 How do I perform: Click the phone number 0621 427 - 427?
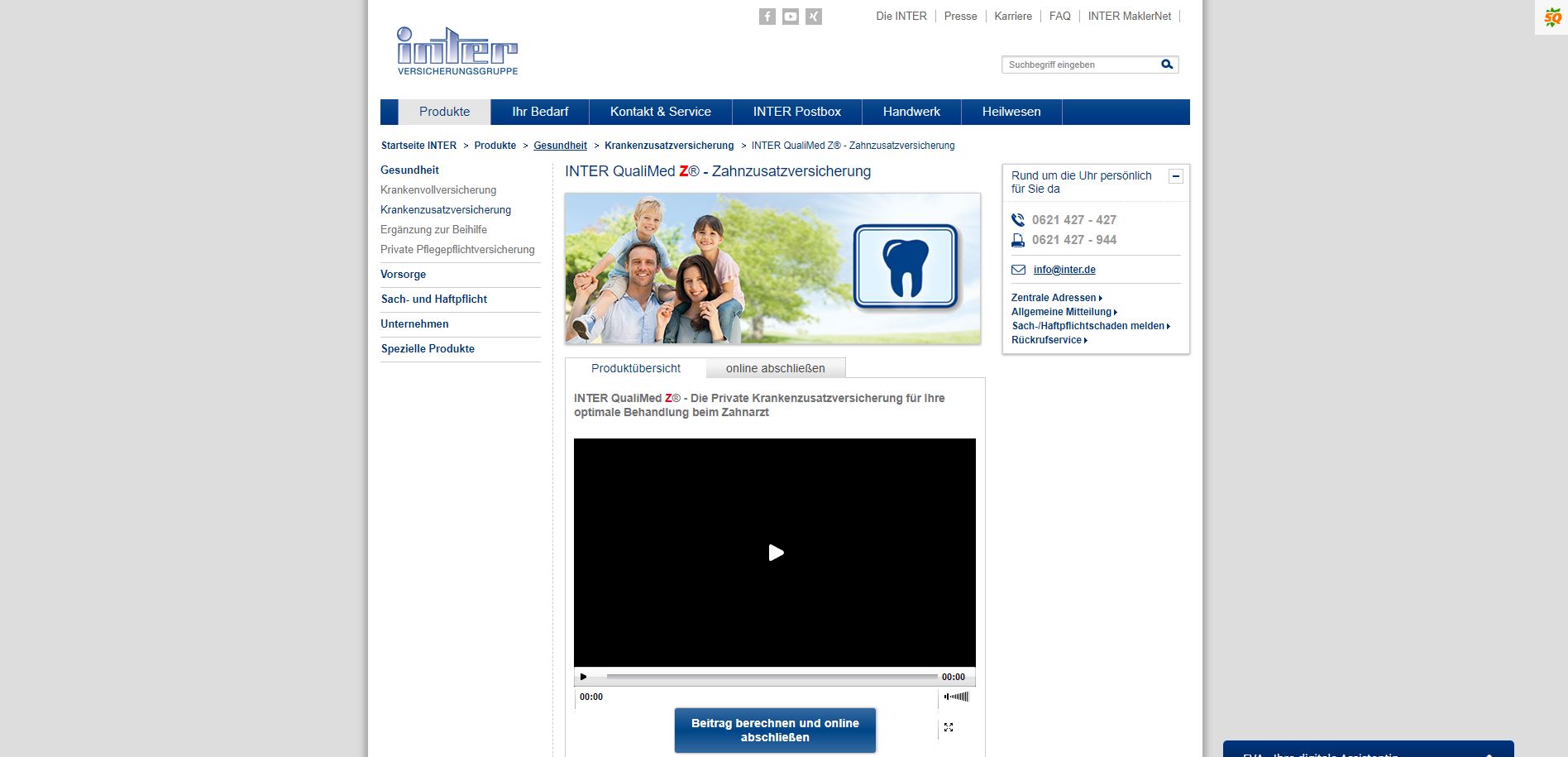[1074, 220]
